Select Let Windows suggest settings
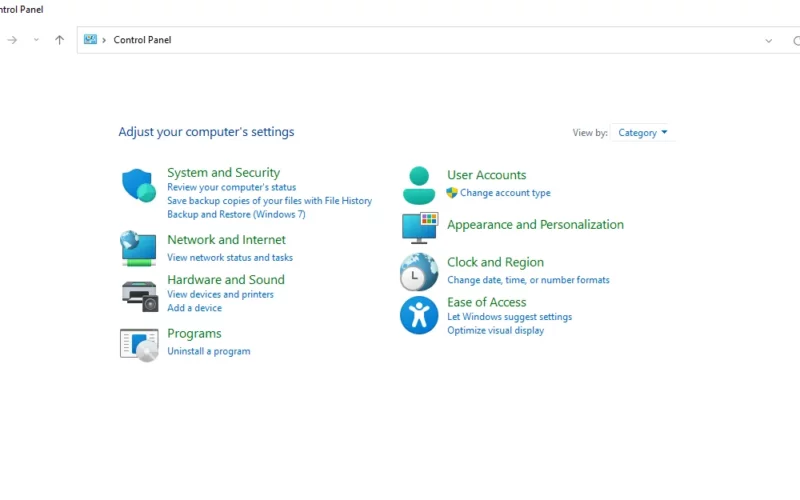The image size is (800, 500). coord(510,317)
